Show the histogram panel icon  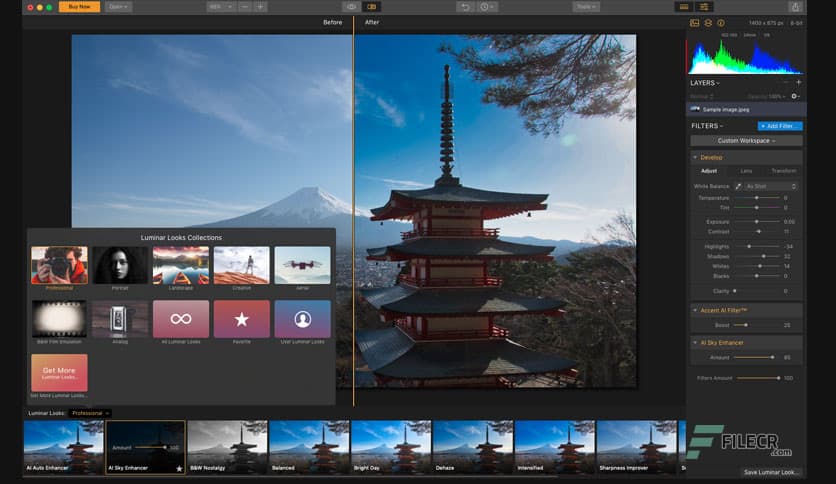coord(695,23)
